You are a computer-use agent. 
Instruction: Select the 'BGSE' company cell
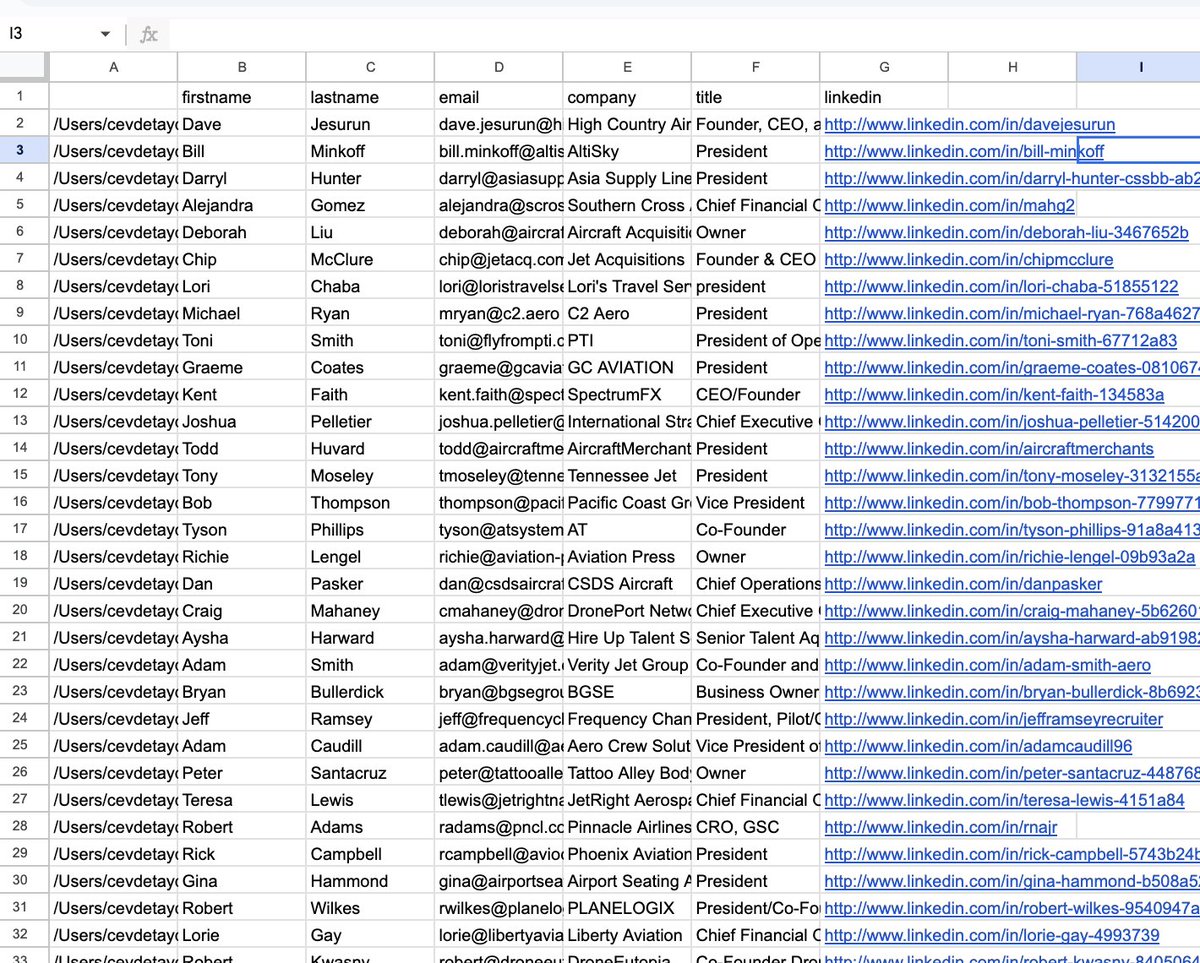click(x=627, y=691)
